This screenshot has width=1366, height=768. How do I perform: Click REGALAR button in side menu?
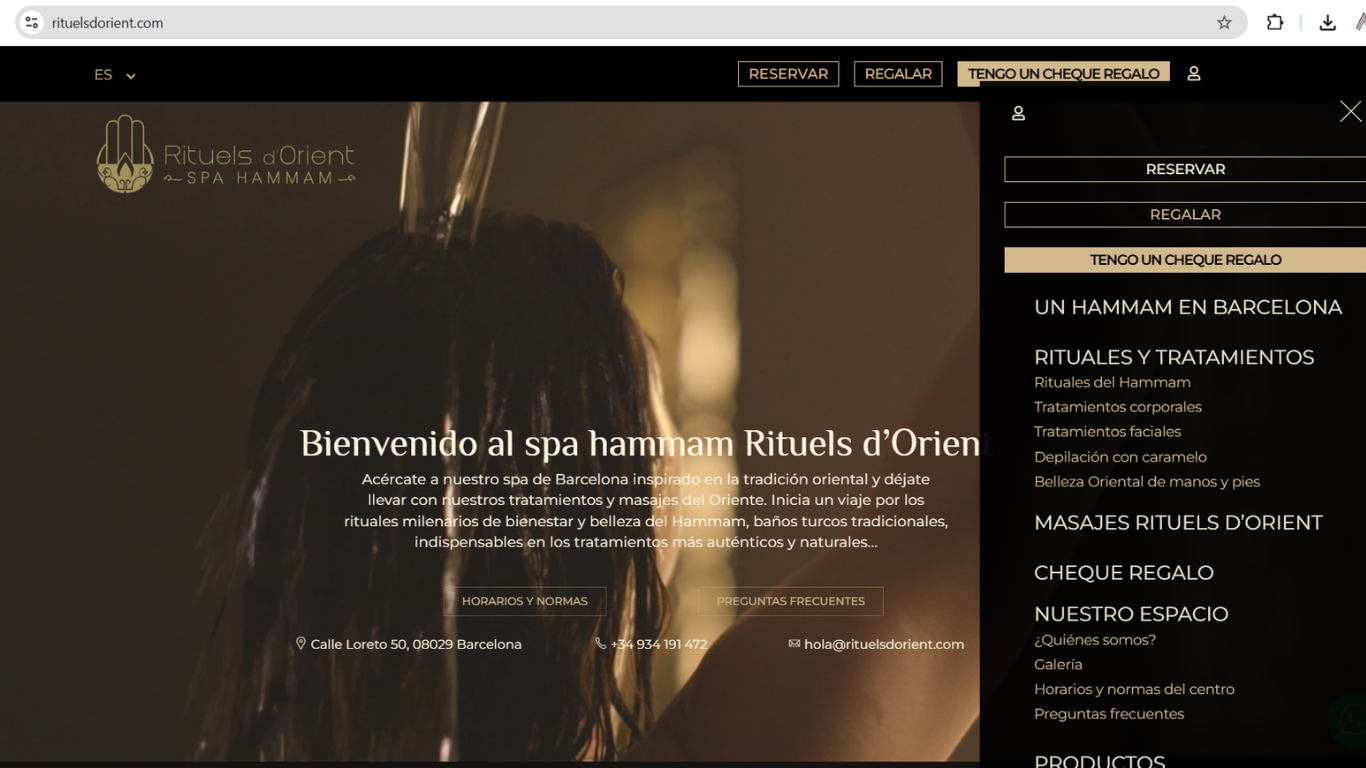1185,214
